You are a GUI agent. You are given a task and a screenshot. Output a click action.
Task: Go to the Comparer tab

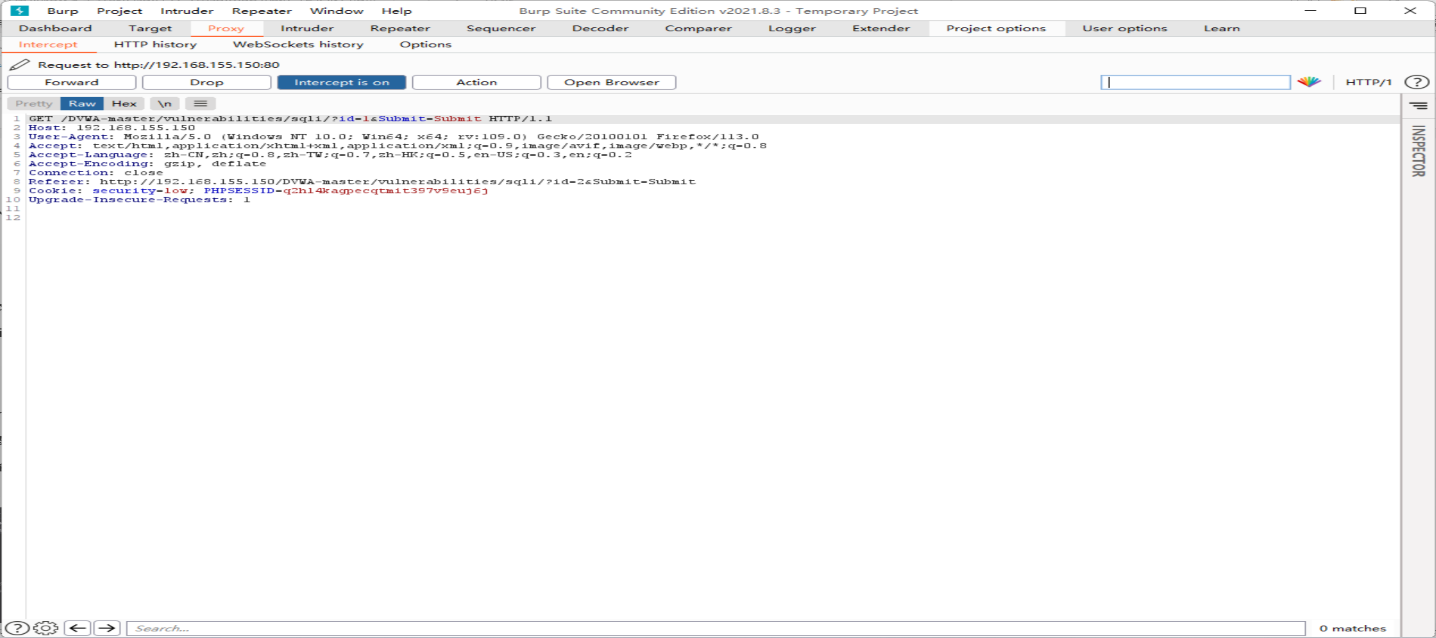(x=698, y=28)
